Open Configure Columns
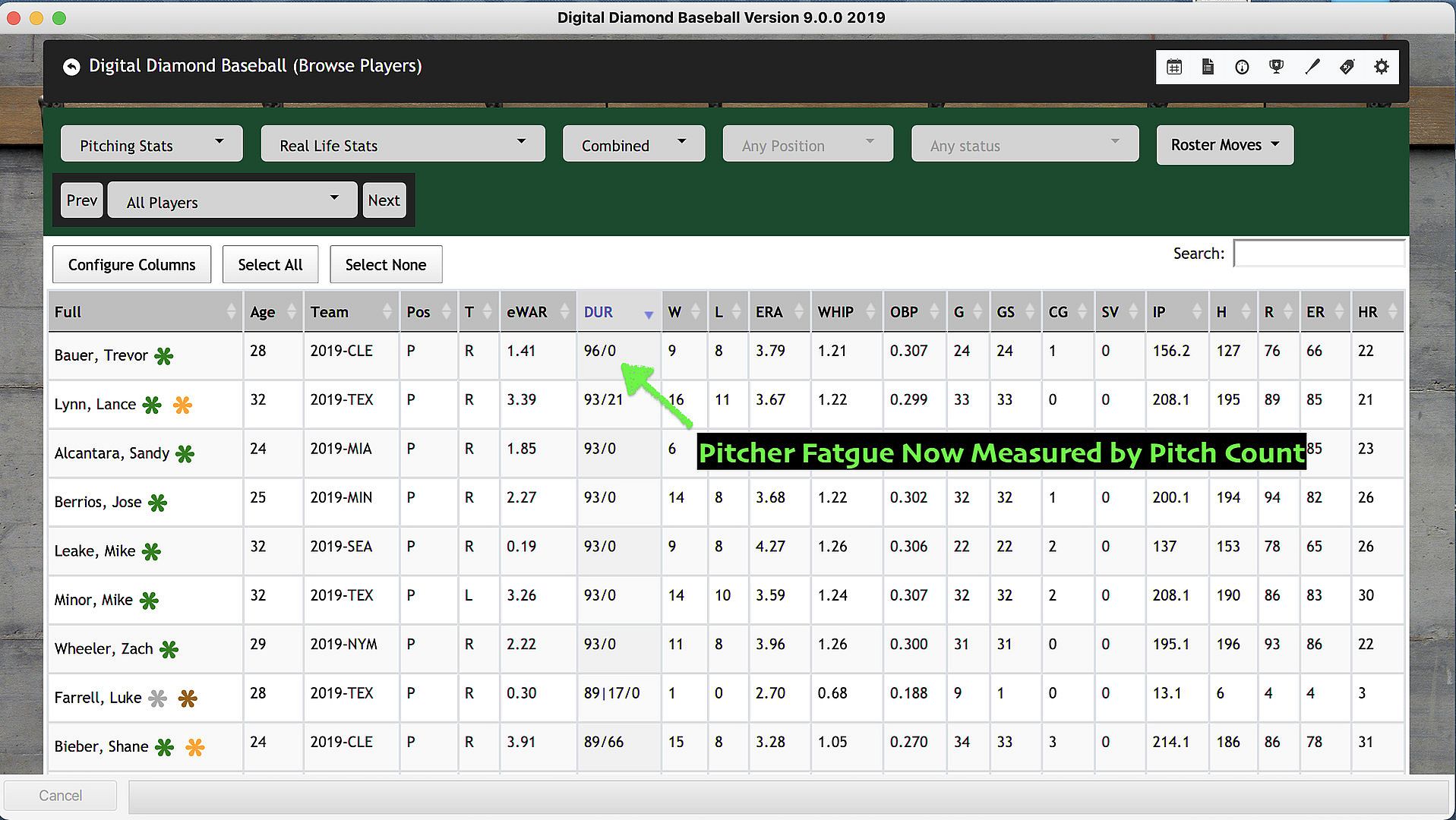1456x820 pixels. [131, 264]
